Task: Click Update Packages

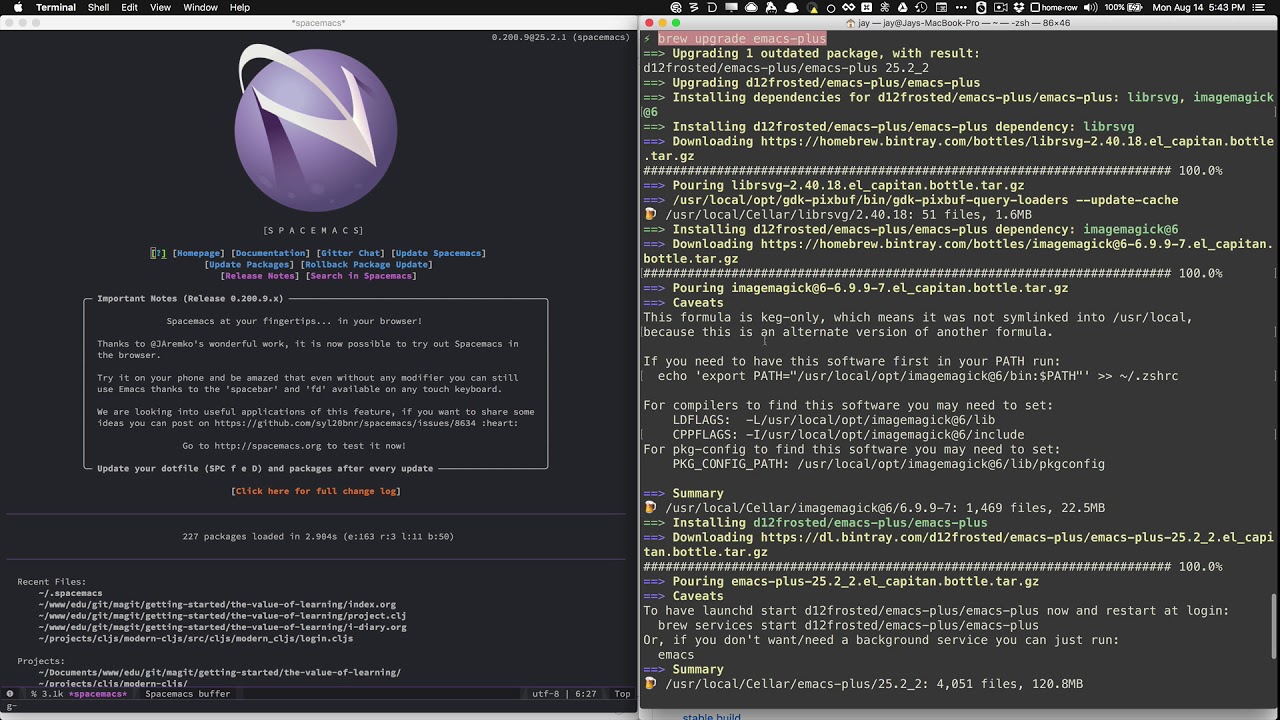Action: (x=250, y=263)
